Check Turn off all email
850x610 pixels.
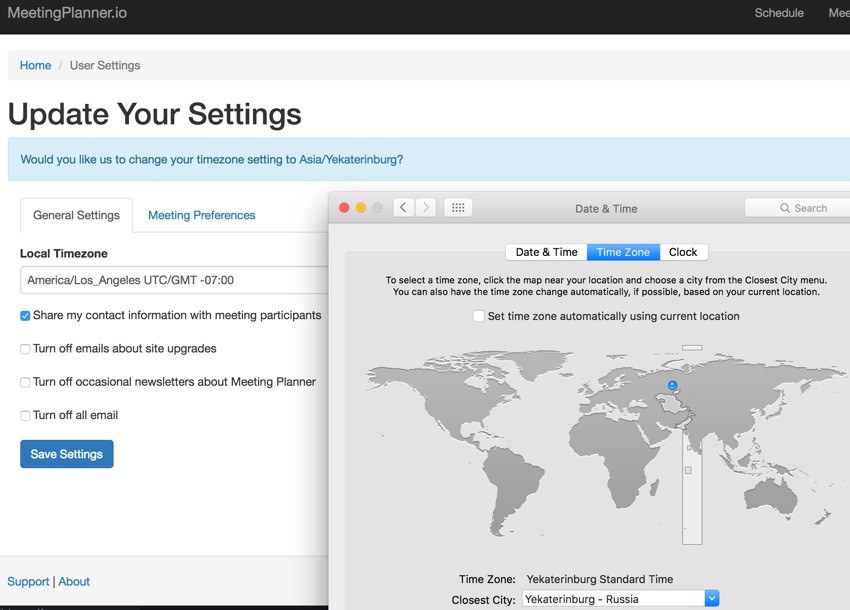tap(25, 416)
